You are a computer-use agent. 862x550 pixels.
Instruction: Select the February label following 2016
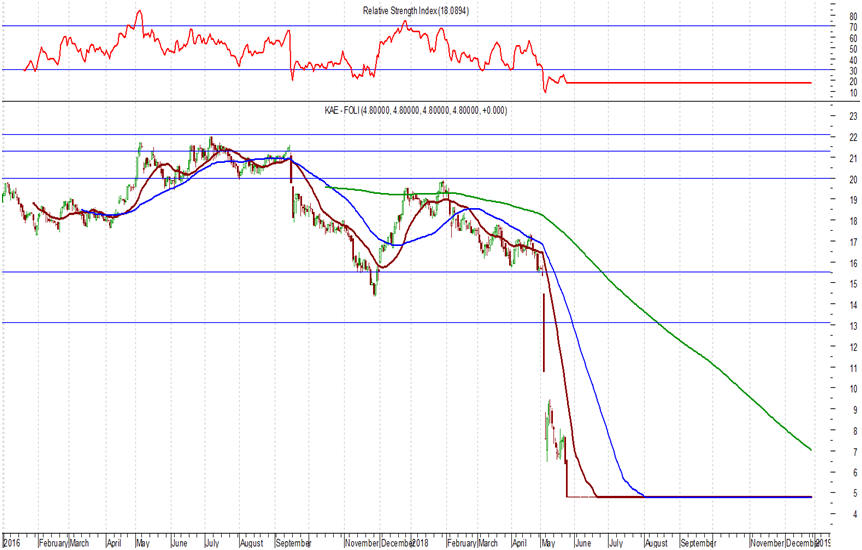(53, 543)
